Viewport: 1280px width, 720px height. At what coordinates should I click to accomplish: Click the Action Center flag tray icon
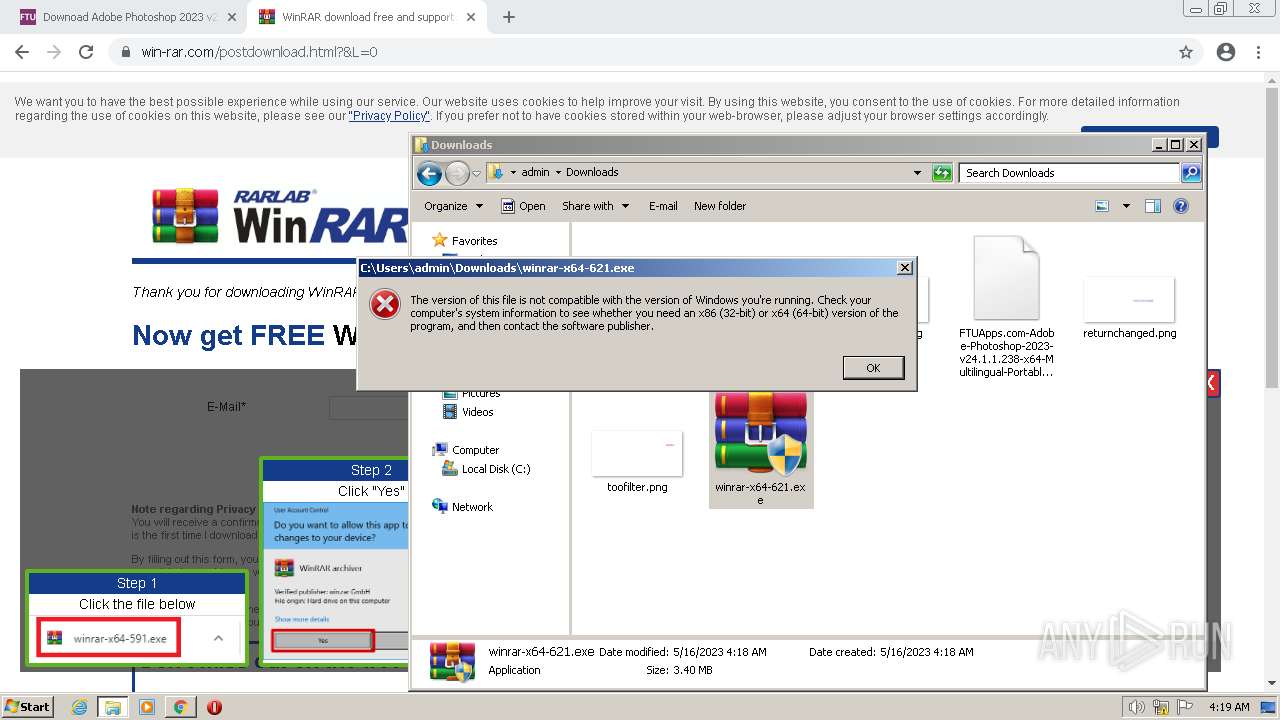(1184, 707)
